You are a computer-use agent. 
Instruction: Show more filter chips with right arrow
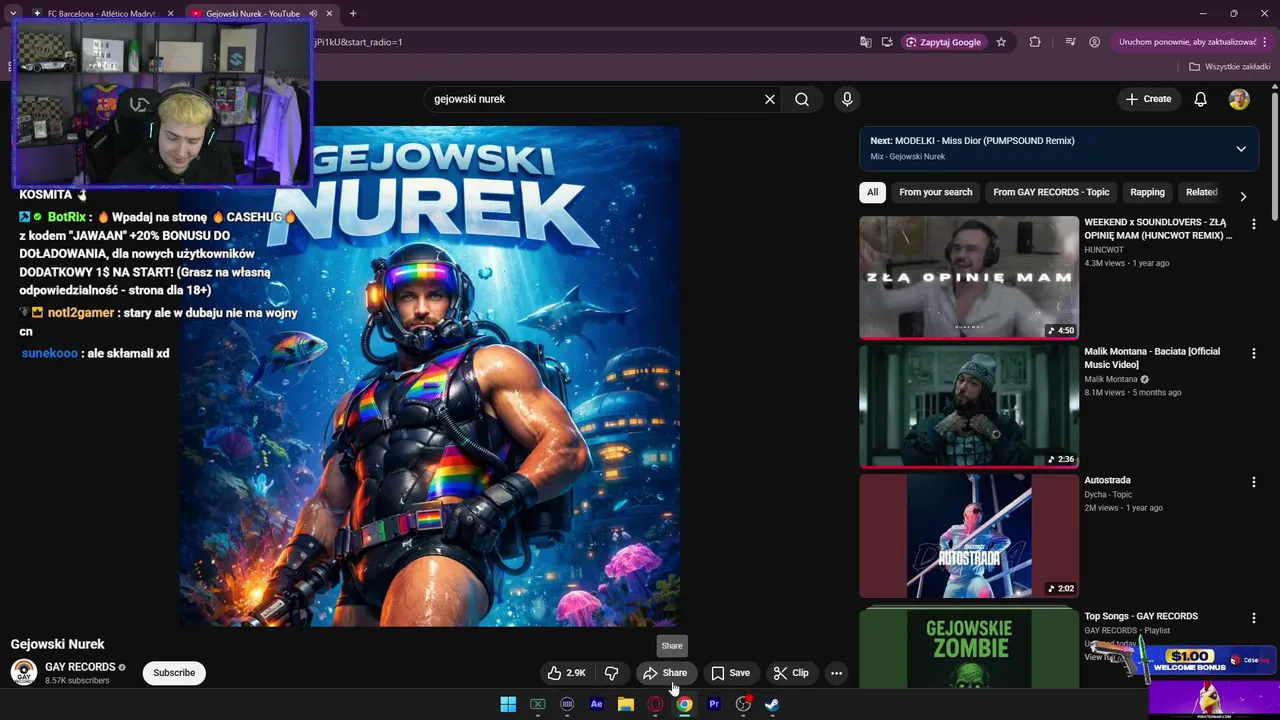coord(1243,196)
